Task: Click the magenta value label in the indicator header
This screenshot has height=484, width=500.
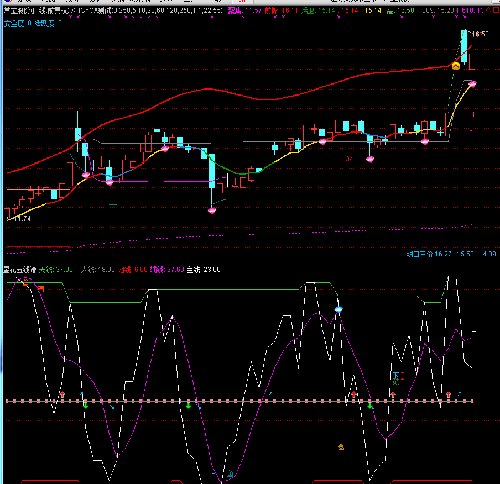Action: 167,269
